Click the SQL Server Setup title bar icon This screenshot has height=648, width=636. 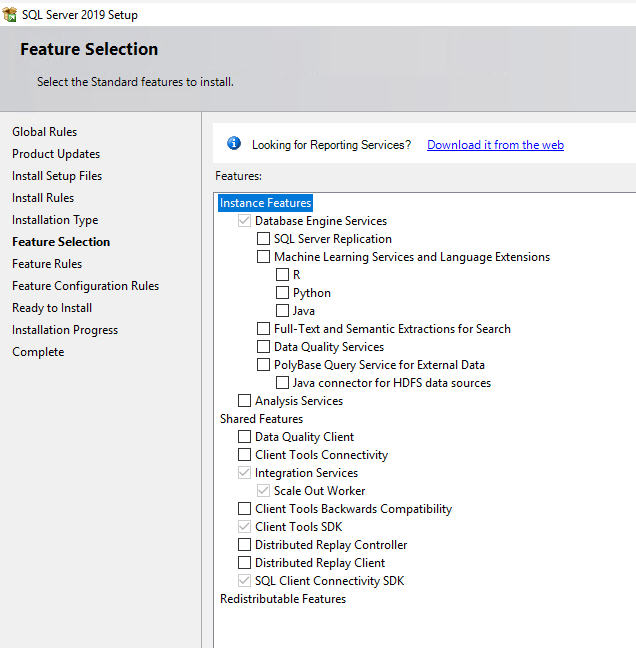tap(9, 14)
